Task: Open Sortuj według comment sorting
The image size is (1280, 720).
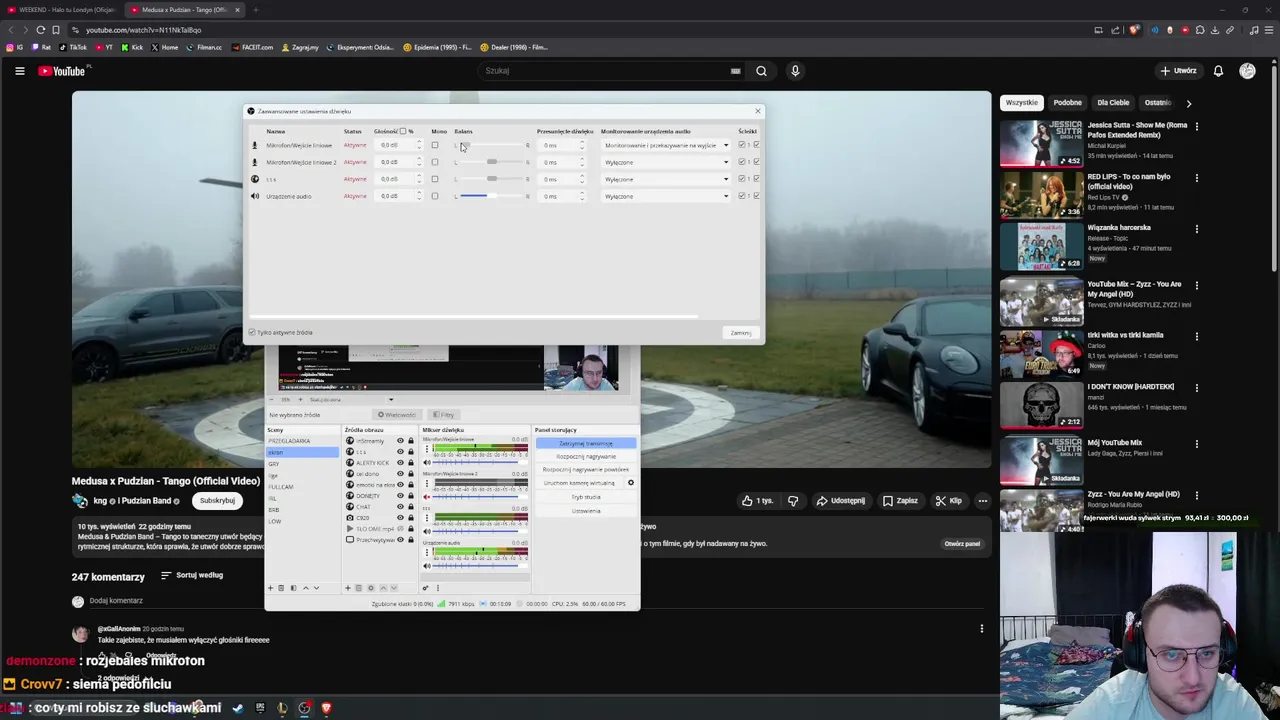Action: (192, 576)
